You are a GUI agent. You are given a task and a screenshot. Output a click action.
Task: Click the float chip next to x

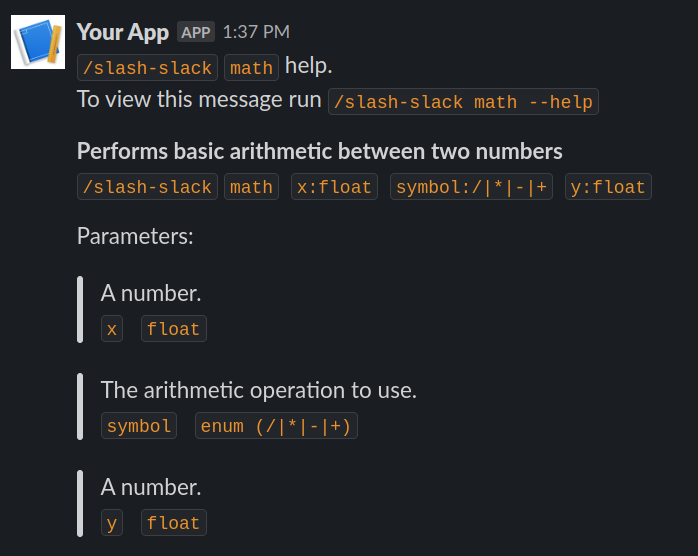[174, 329]
